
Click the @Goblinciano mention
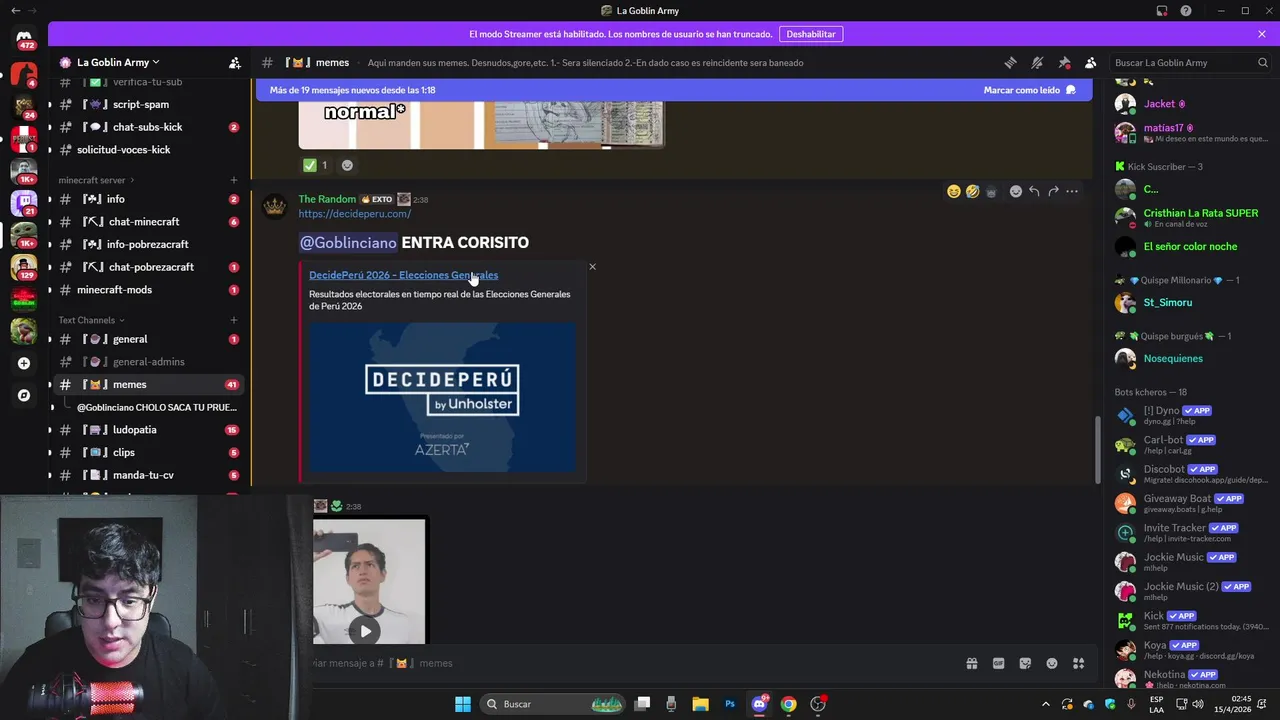348,242
